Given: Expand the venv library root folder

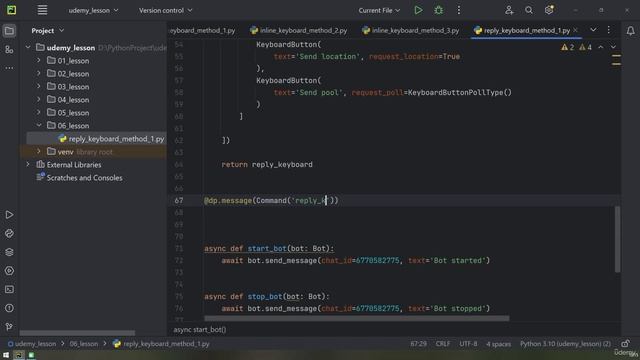Looking at the screenshot, I should [x=39, y=151].
